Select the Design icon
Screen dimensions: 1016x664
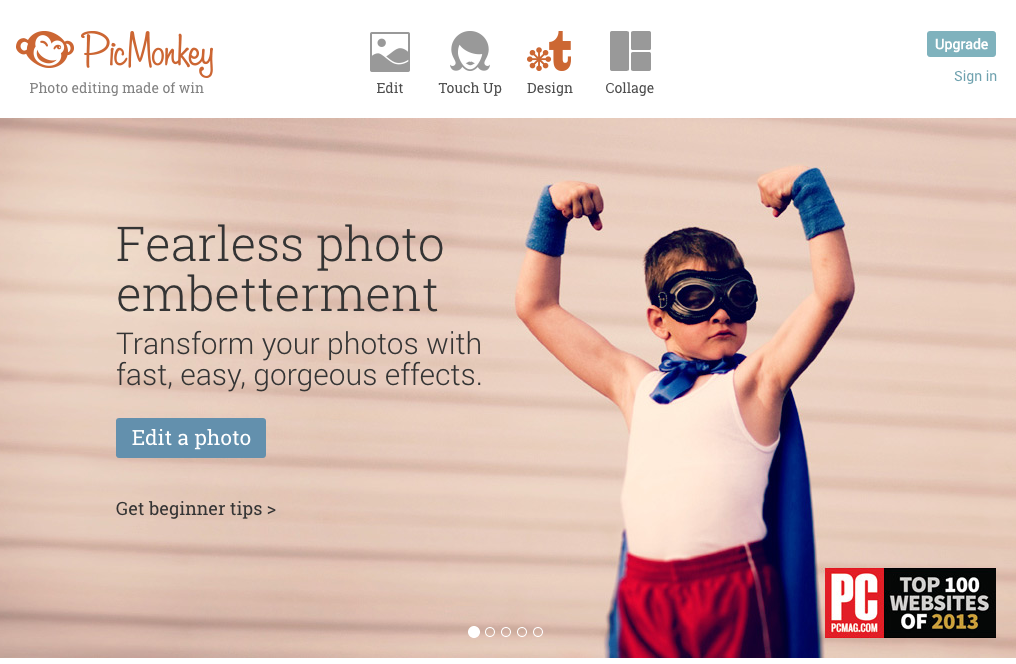(549, 51)
